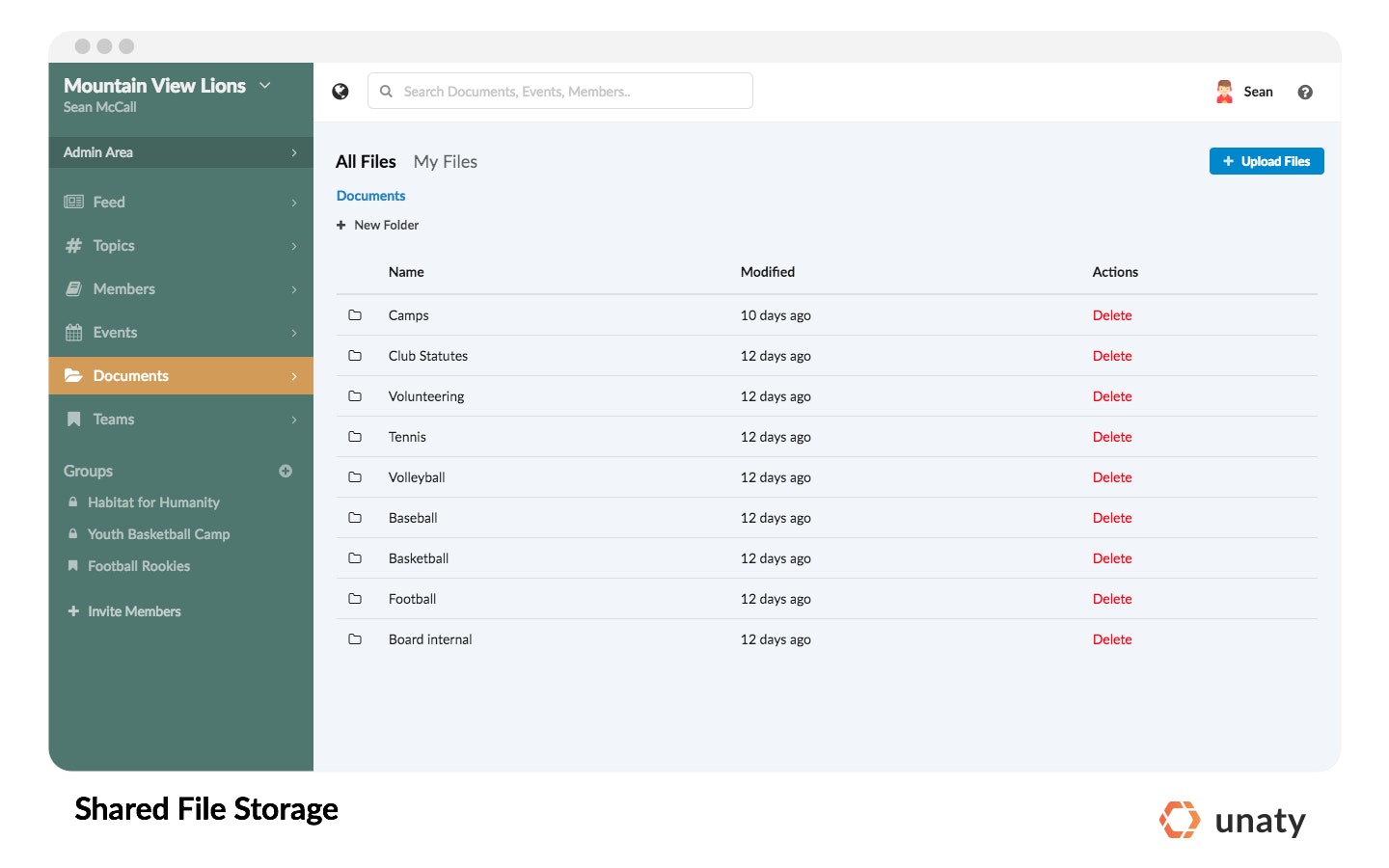This screenshot has width=1389, height=868.
Task: Click the Feed newspaper icon
Action: 73,202
